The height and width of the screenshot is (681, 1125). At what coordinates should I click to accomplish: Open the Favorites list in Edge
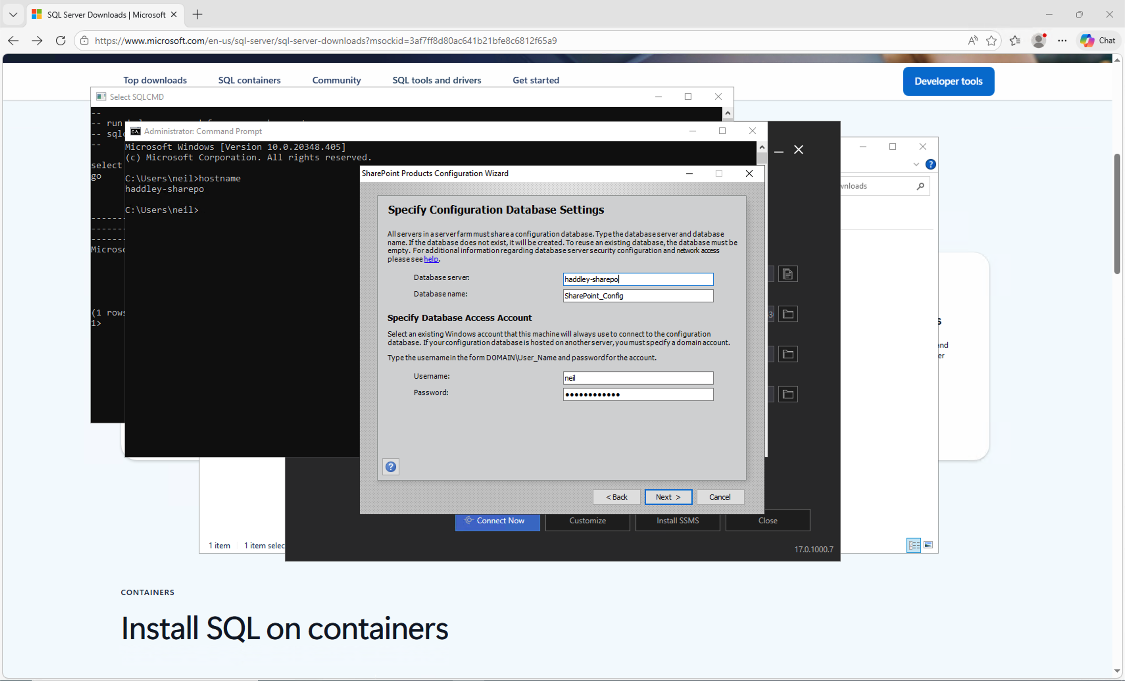tap(1015, 41)
